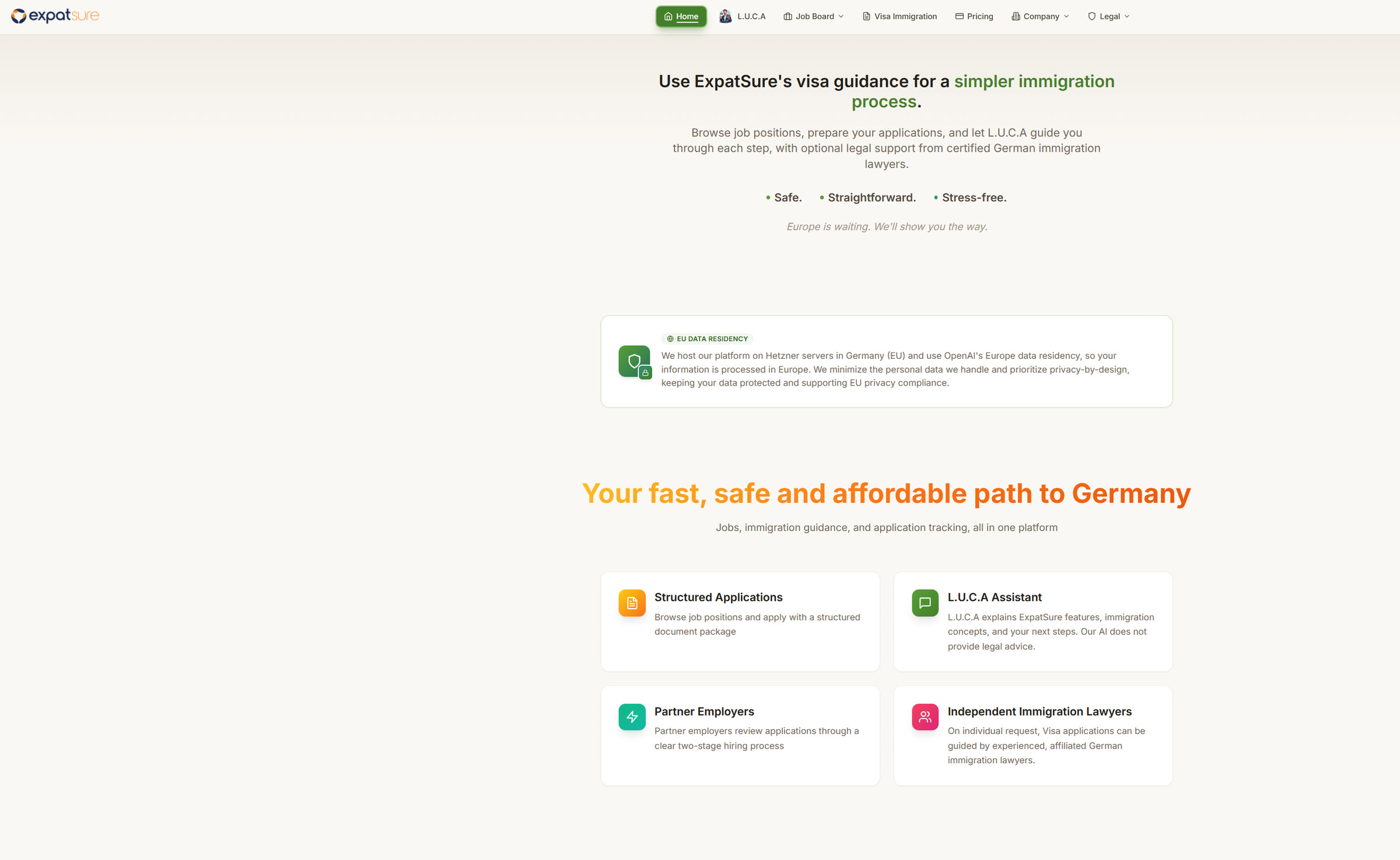Expand the Legal dropdown chevron
Screen dimensions: 1400x860
coord(1126,16)
